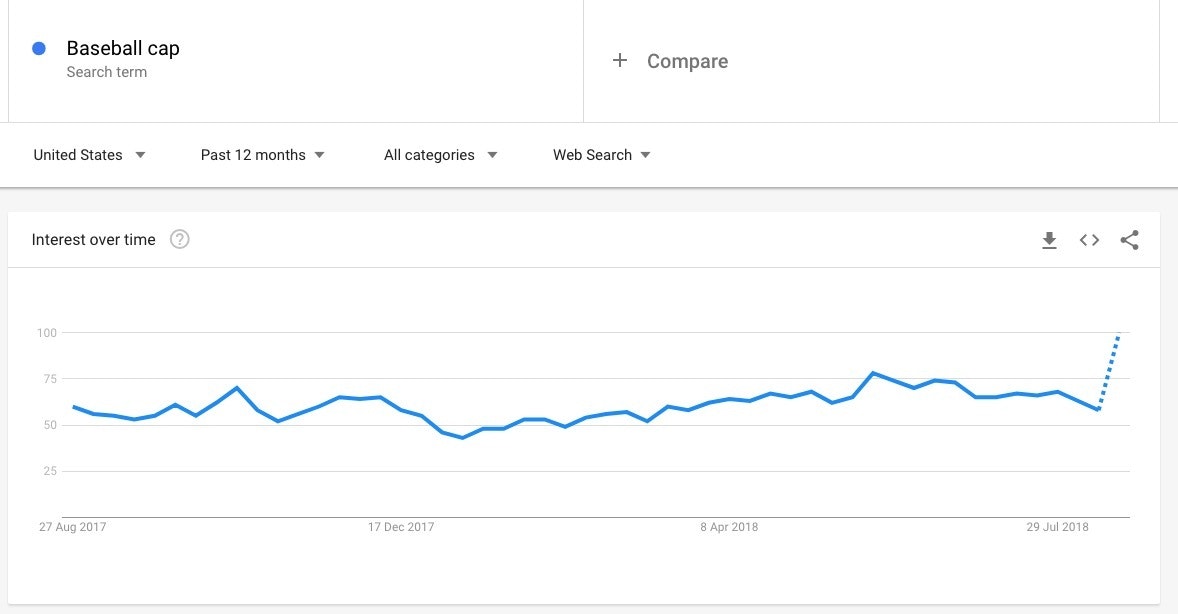Click the 100 value on the y-axis
1178x614 pixels.
coord(46,332)
